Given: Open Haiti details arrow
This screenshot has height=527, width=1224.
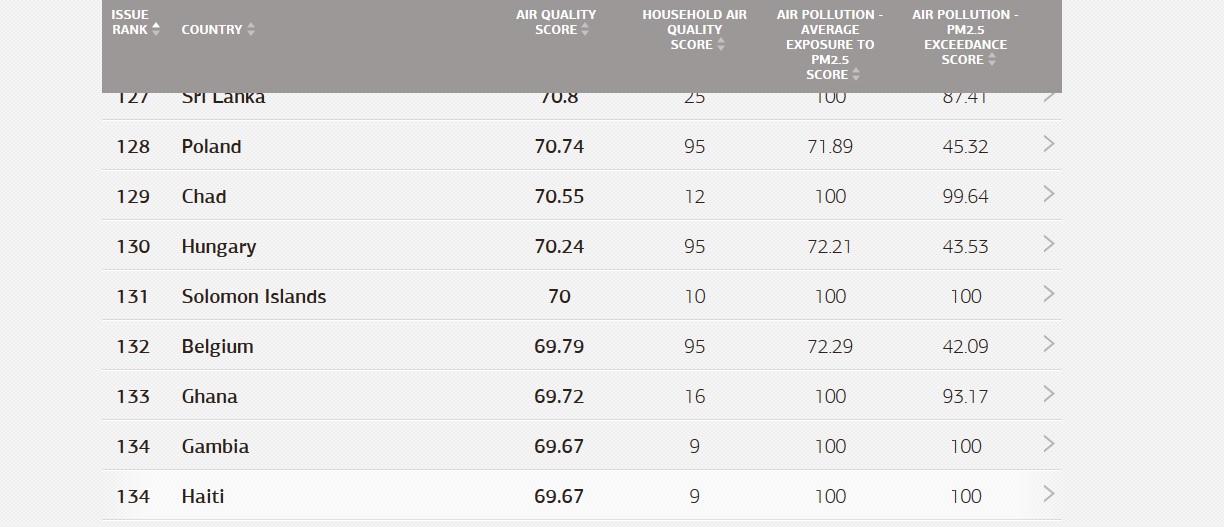Looking at the screenshot, I should 1049,494.
